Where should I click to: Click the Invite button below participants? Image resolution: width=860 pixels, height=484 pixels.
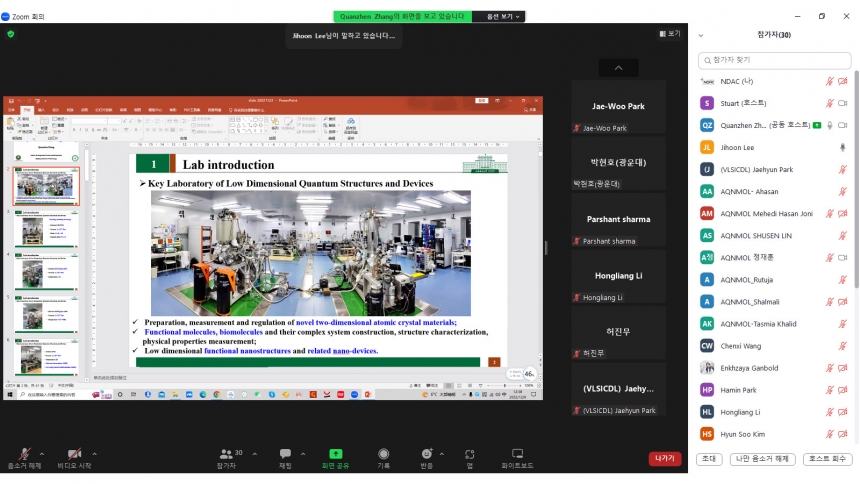click(x=709, y=459)
